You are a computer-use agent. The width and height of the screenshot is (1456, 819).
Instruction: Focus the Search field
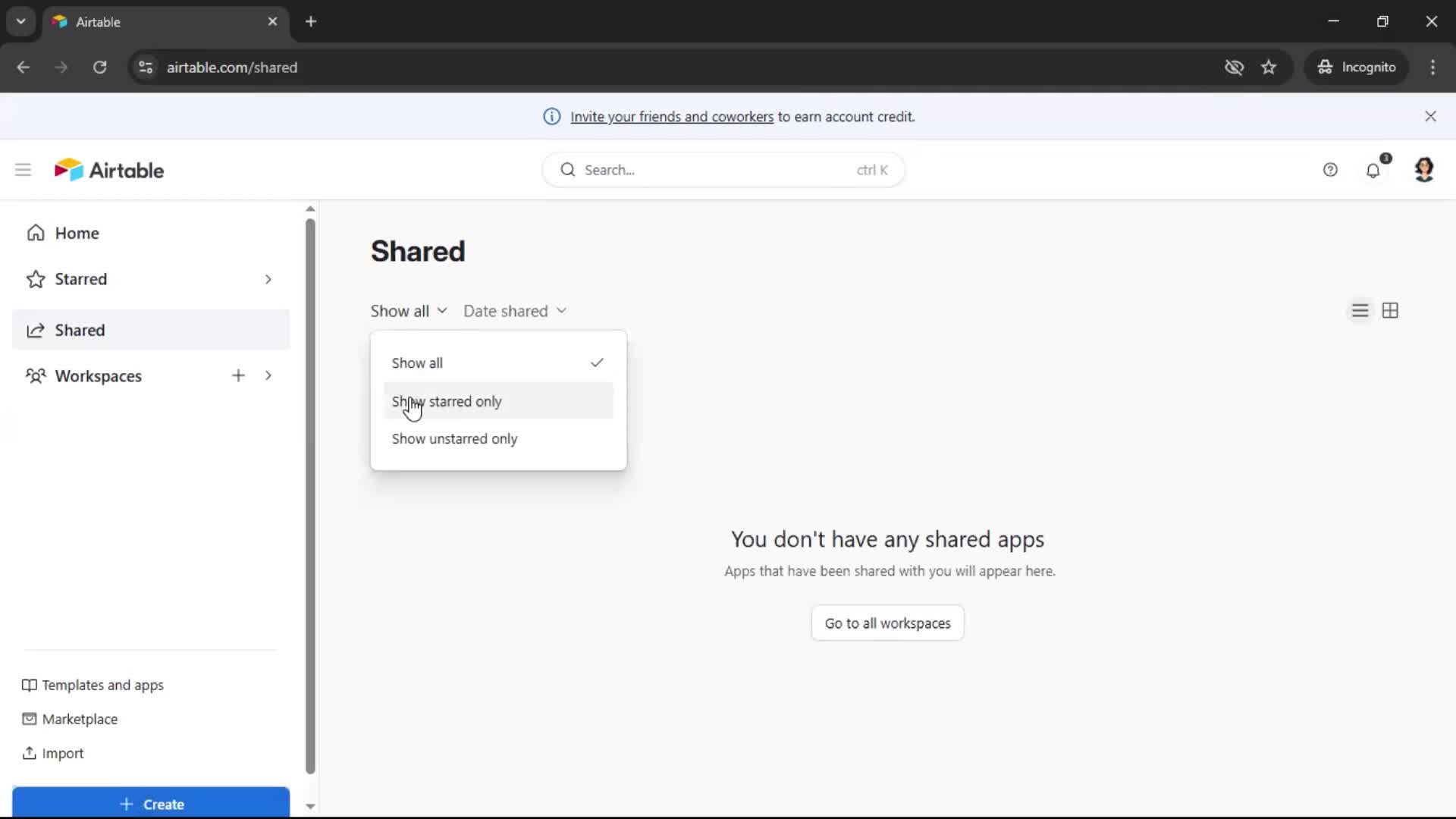point(723,170)
